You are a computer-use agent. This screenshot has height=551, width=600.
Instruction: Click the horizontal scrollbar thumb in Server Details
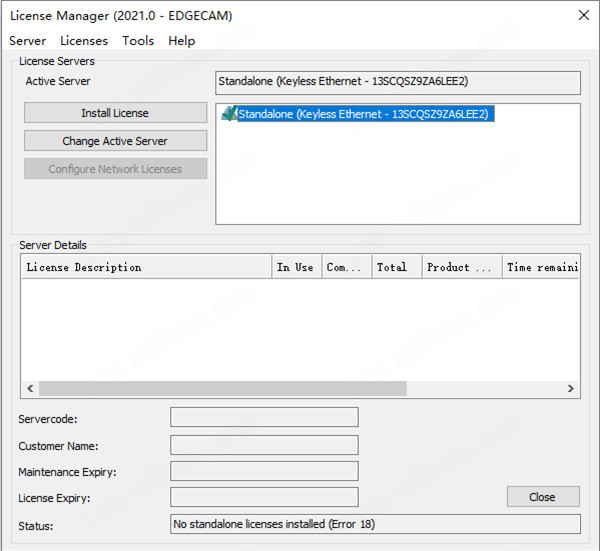(x=222, y=388)
